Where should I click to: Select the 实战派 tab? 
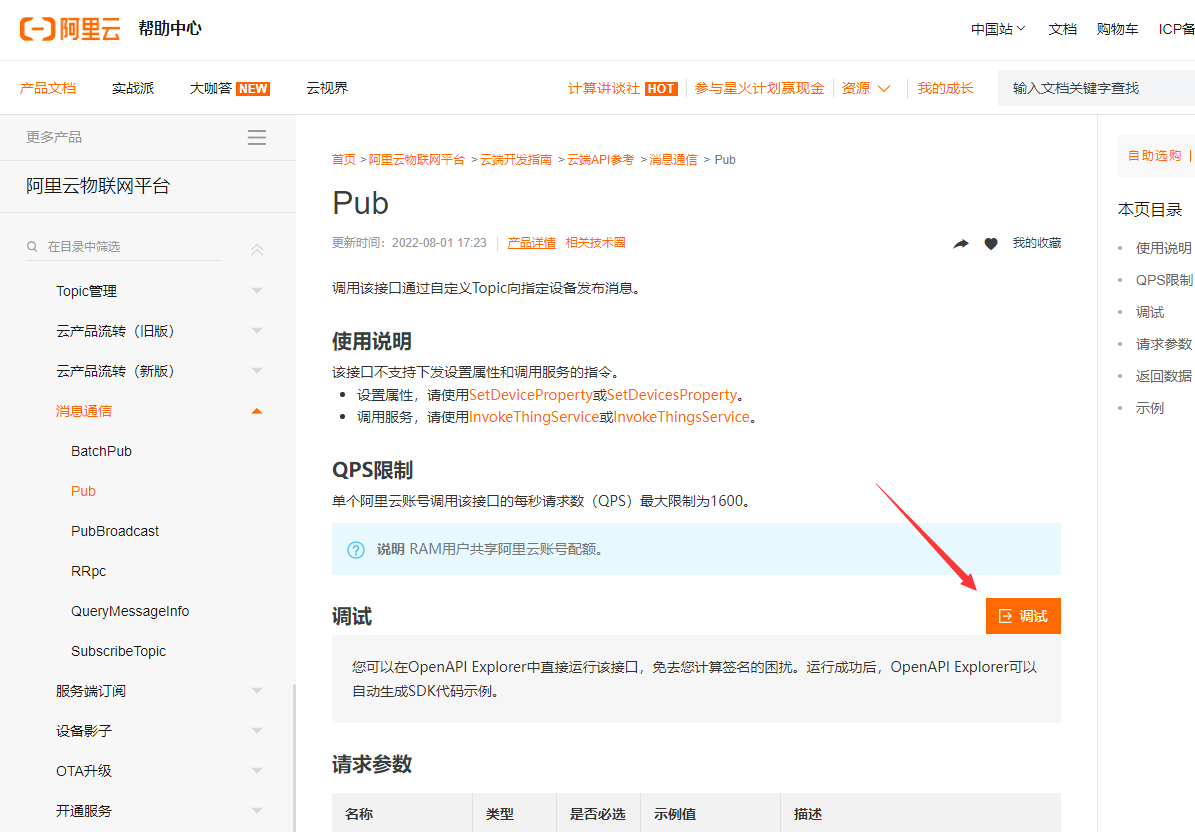coord(133,88)
